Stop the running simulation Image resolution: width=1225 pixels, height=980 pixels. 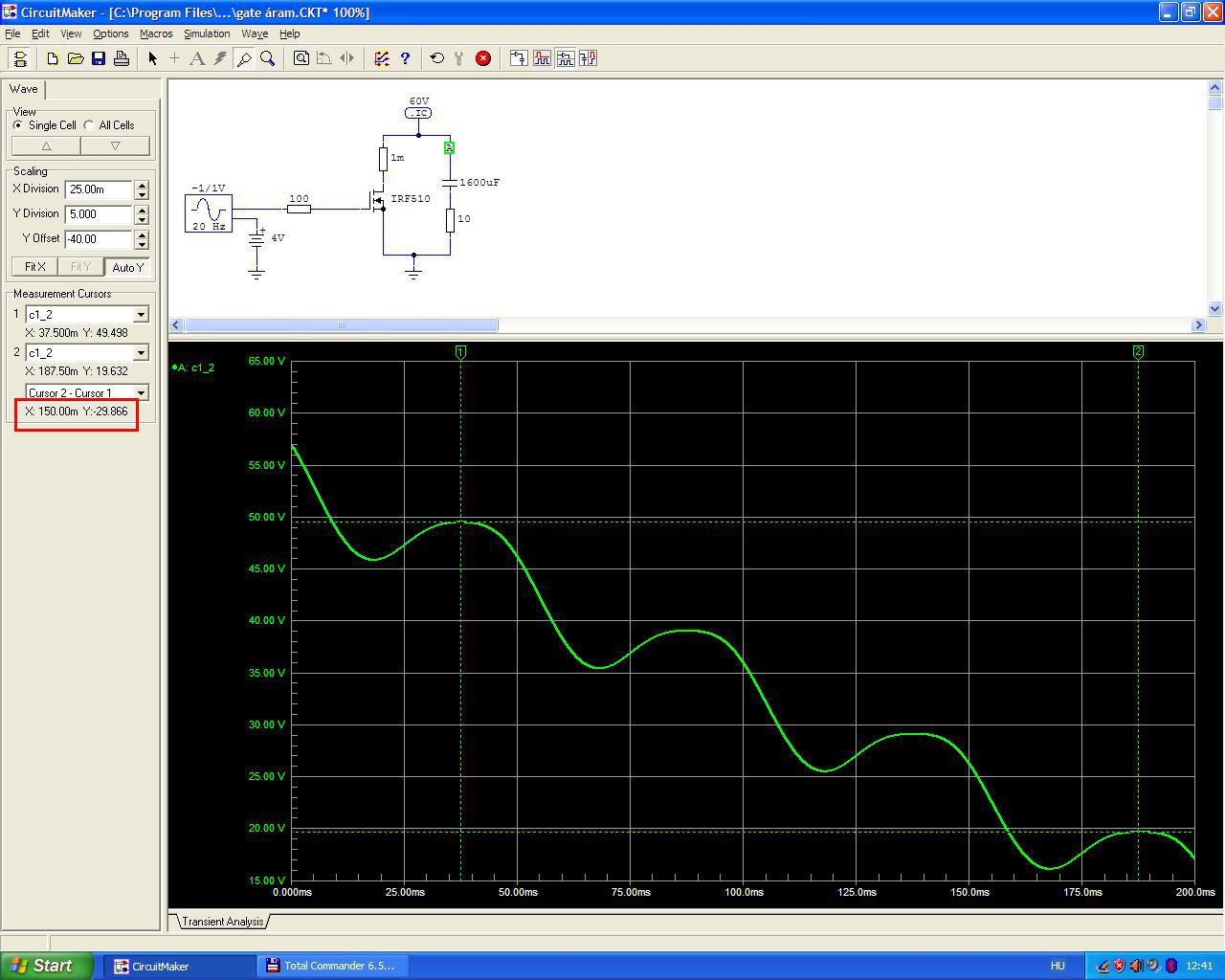pyautogui.click(x=483, y=58)
